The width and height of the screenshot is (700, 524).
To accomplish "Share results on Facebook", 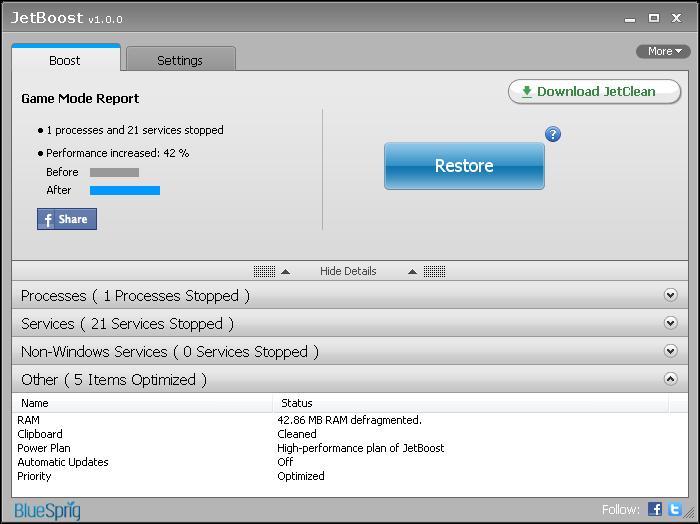I will click(x=67, y=219).
